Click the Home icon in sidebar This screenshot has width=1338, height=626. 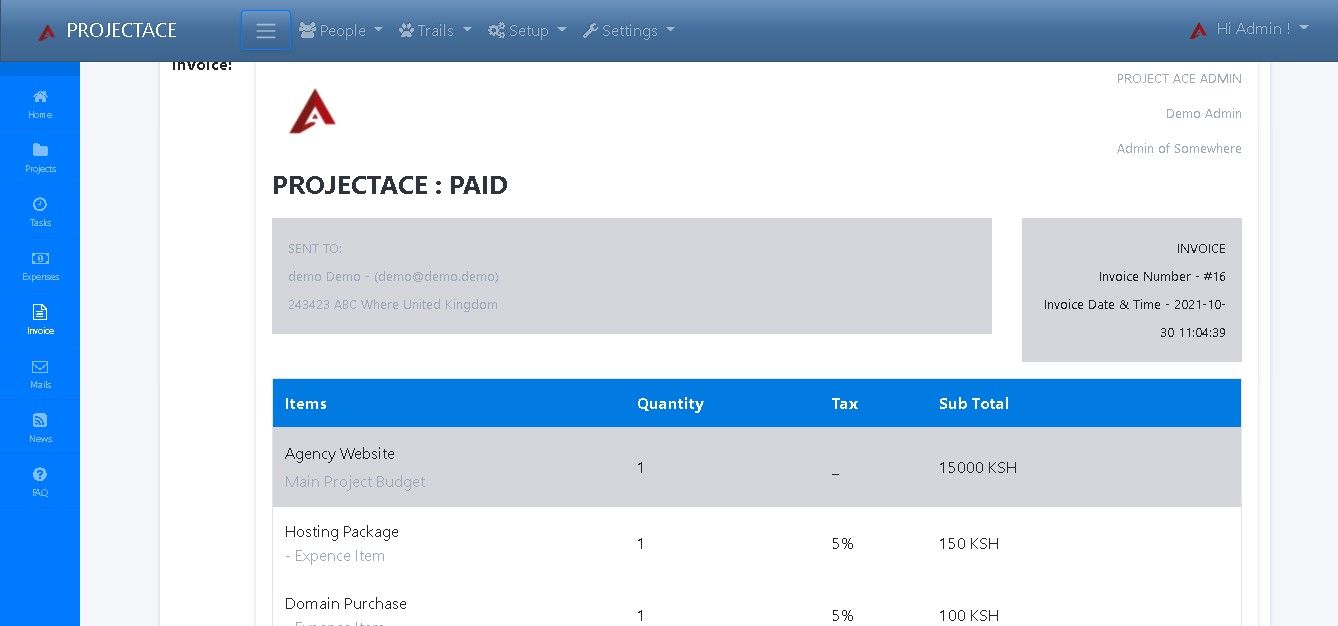pos(40,97)
